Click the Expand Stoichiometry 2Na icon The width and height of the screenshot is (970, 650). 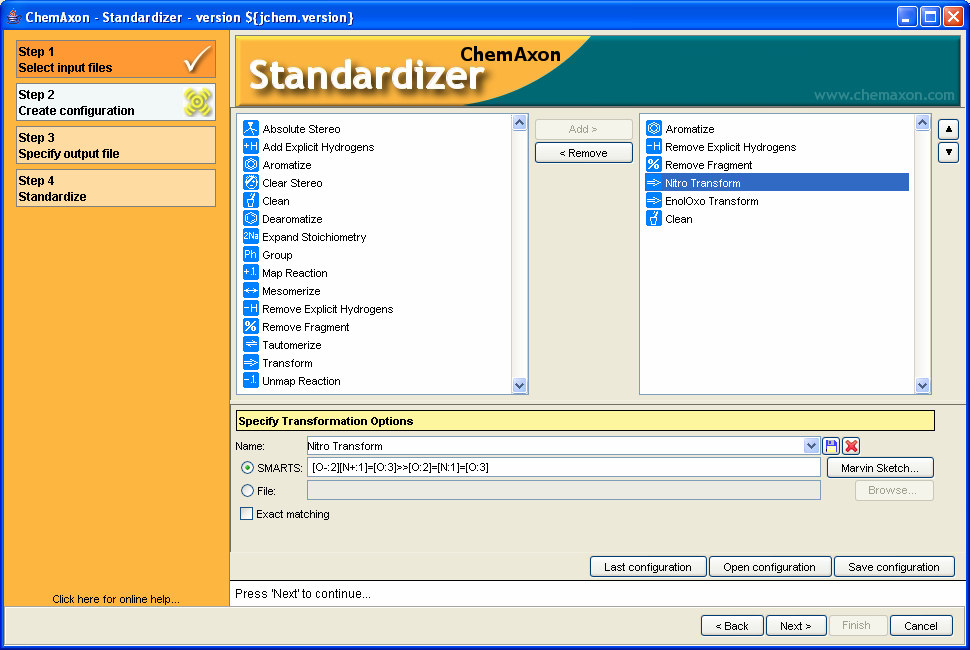251,236
